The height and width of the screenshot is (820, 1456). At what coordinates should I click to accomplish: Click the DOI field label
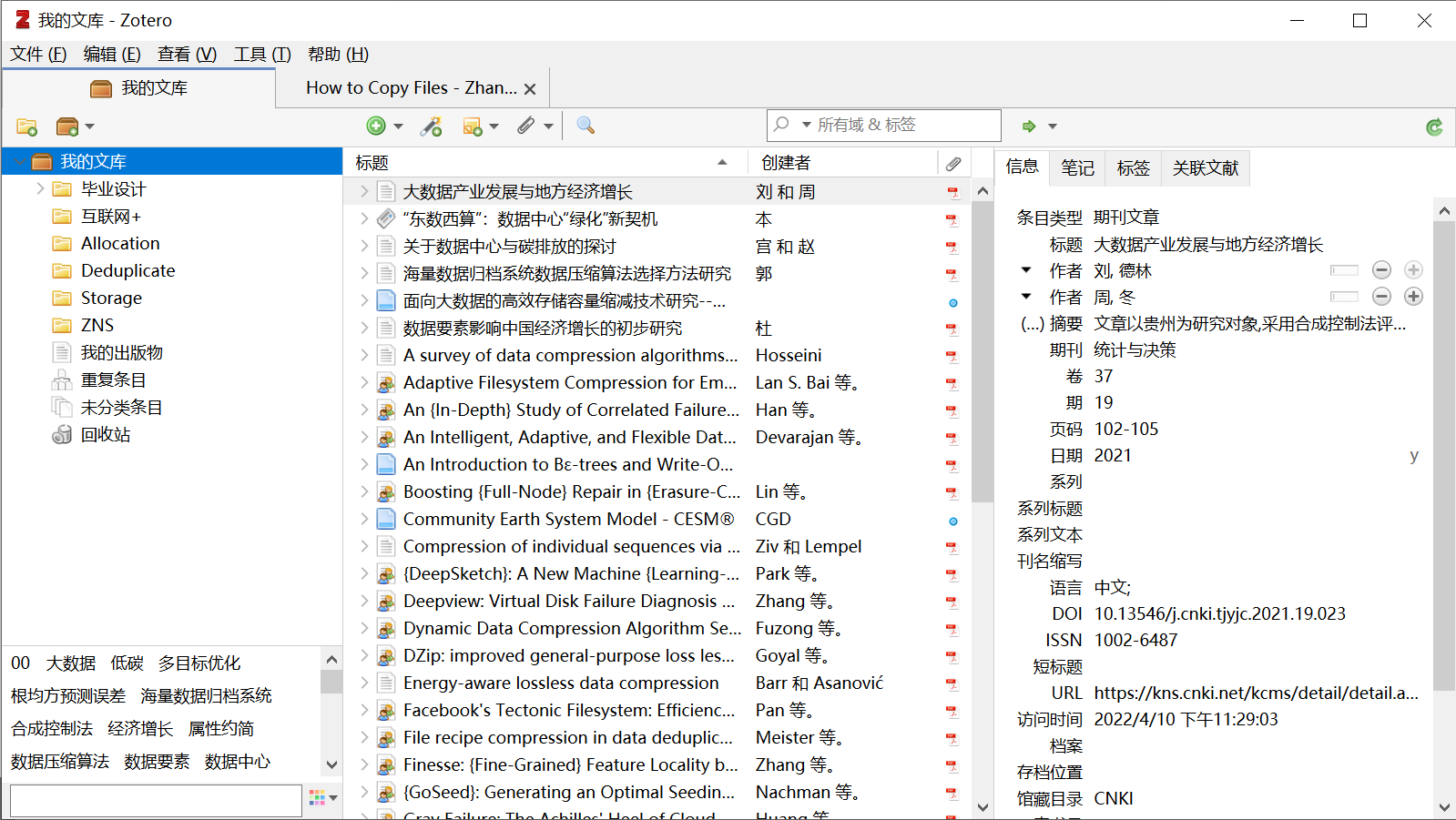coord(1067,614)
